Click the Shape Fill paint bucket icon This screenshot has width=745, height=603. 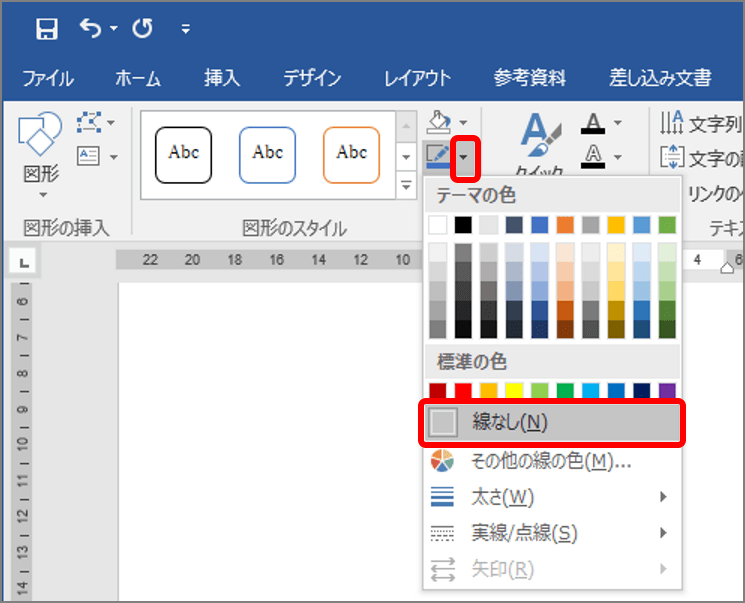coord(439,122)
